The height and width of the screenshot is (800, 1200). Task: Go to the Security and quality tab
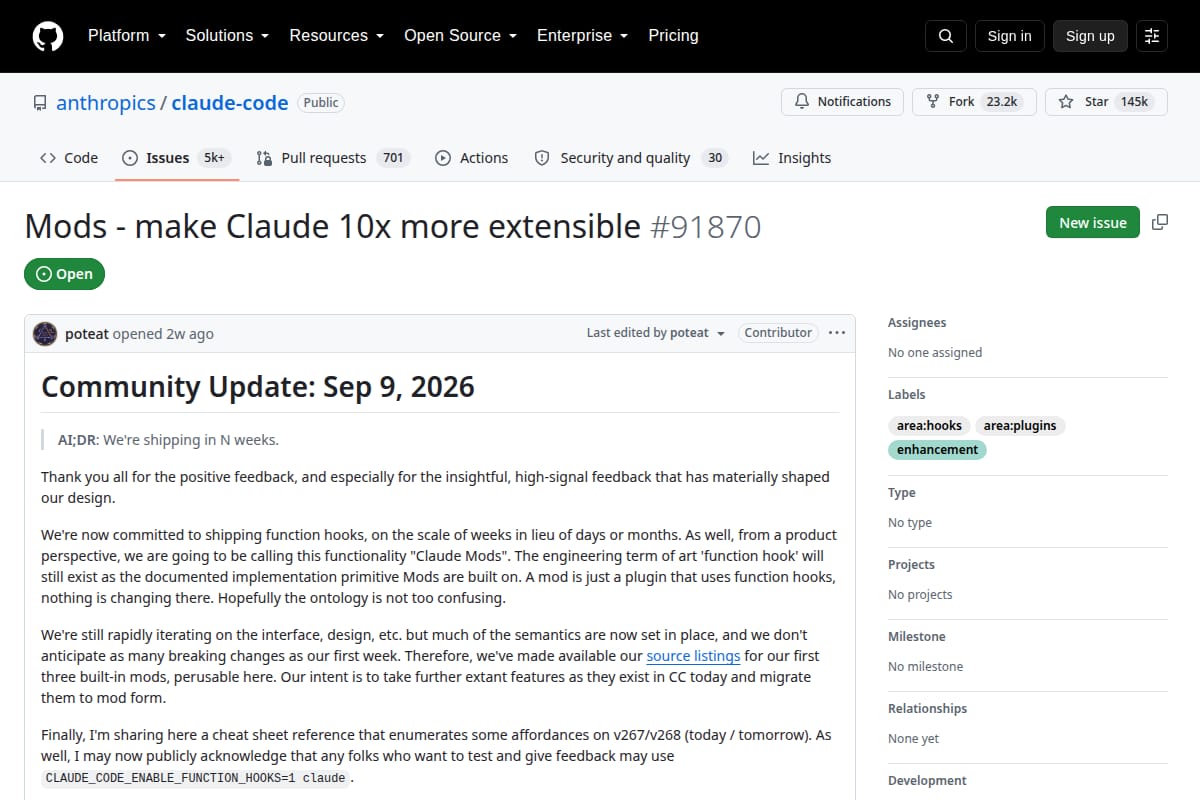tap(630, 158)
